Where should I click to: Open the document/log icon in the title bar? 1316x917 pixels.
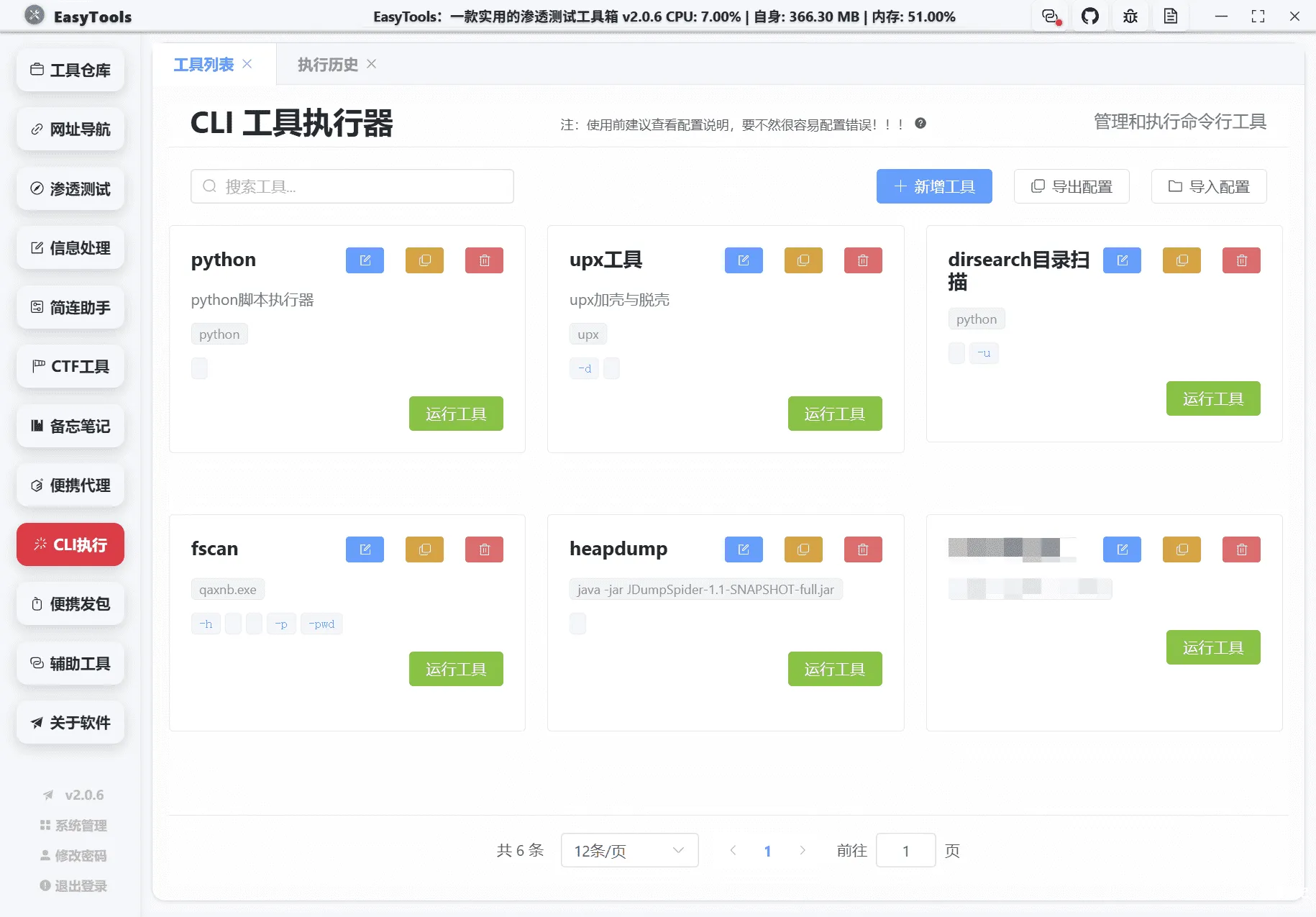click(x=1171, y=16)
